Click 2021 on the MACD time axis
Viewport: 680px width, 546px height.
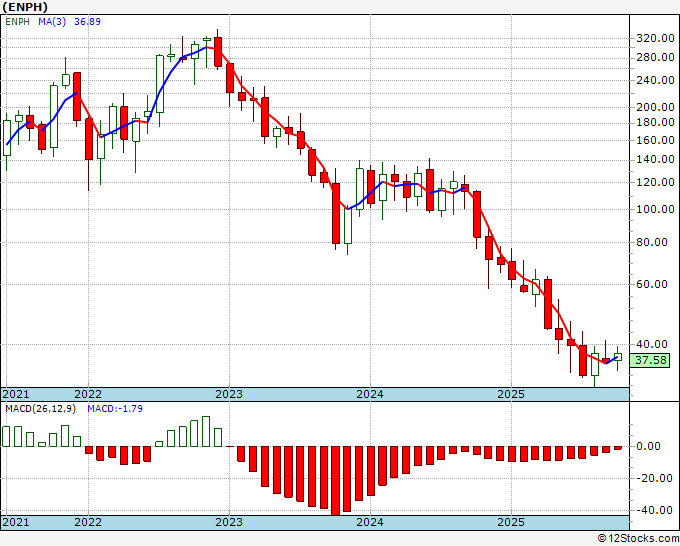pyautogui.click(x=16, y=522)
